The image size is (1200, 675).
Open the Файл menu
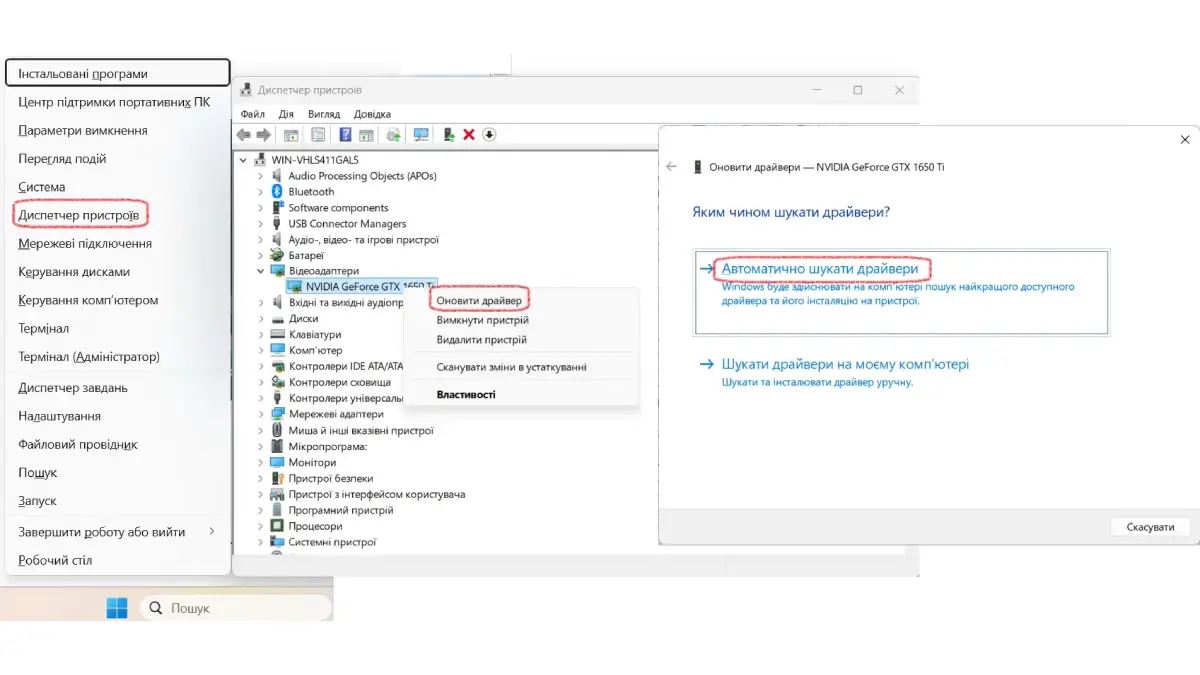pyautogui.click(x=253, y=114)
